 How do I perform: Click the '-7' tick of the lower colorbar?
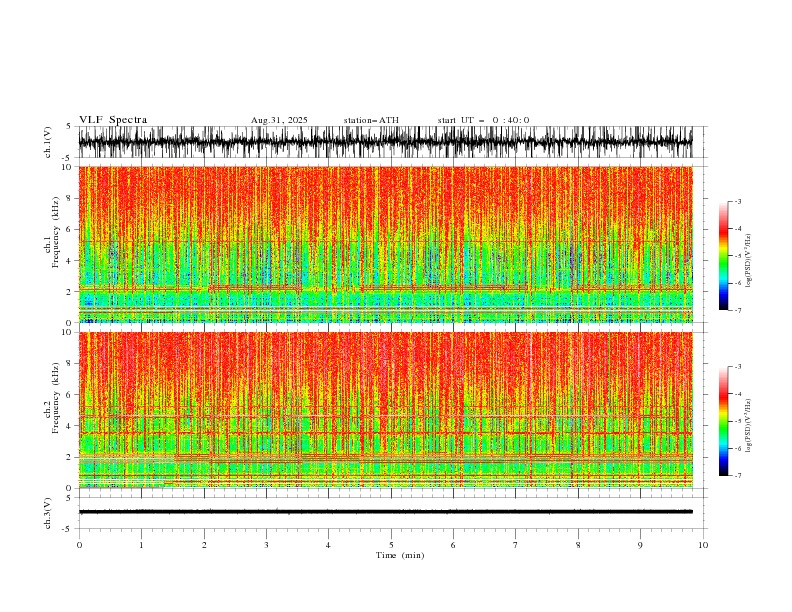click(737, 475)
